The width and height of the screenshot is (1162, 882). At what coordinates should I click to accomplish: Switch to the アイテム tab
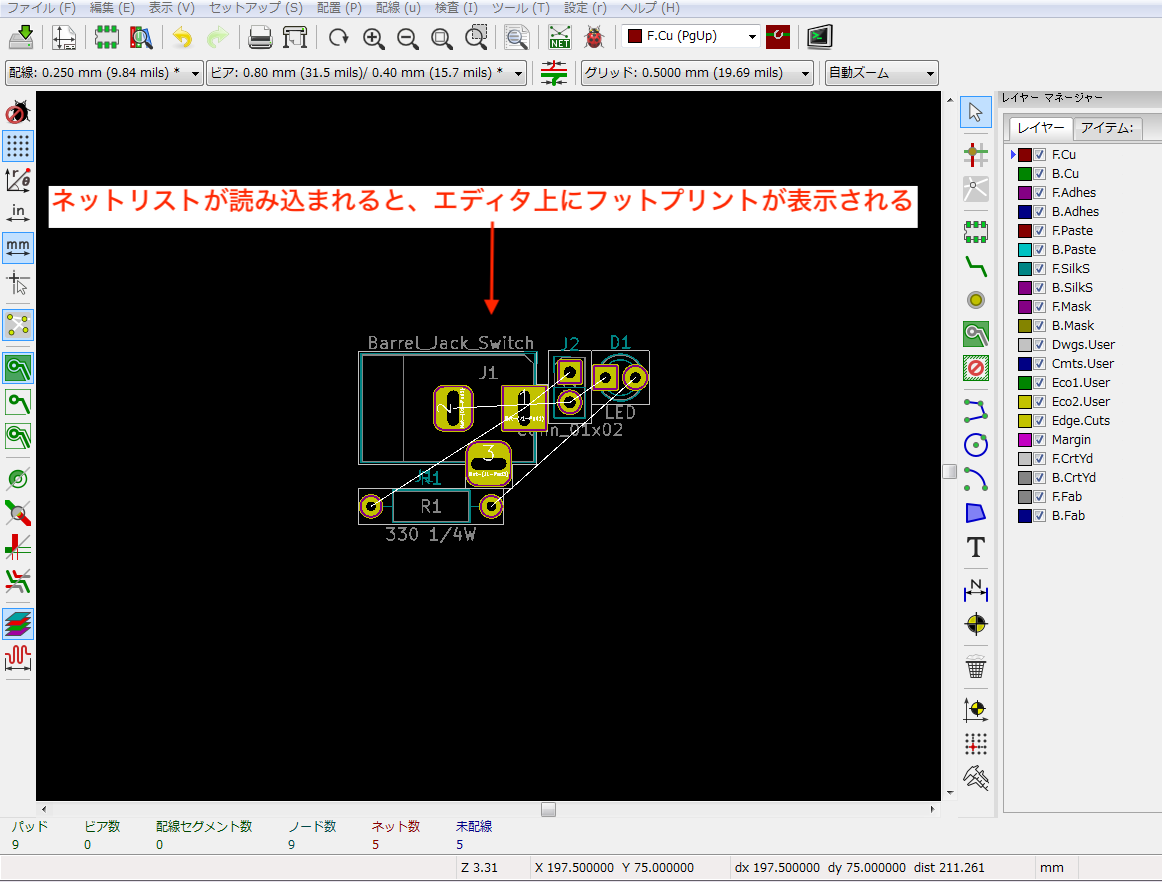pos(1107,127)
